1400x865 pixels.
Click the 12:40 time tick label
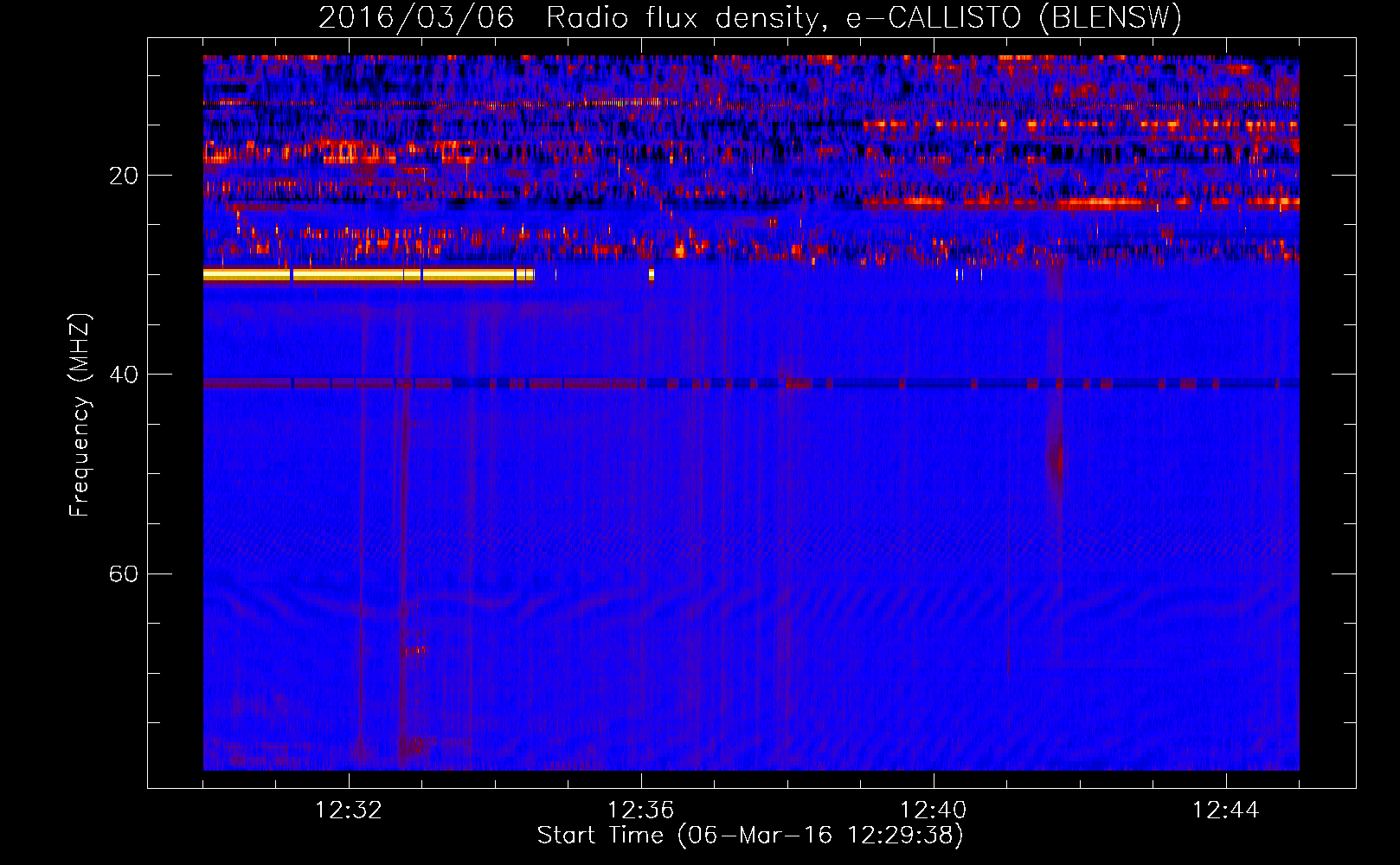[x=934, y=811]
